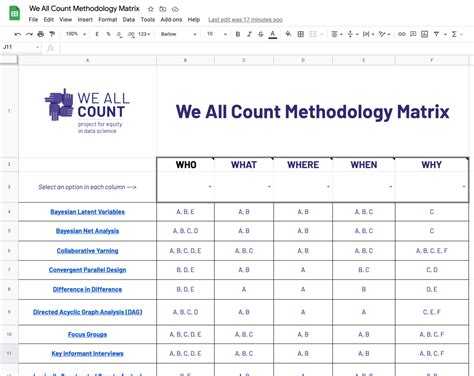Open the Tools menu
Screen dimensions: 474x376
pyautogui.click(x=148, y=20)
